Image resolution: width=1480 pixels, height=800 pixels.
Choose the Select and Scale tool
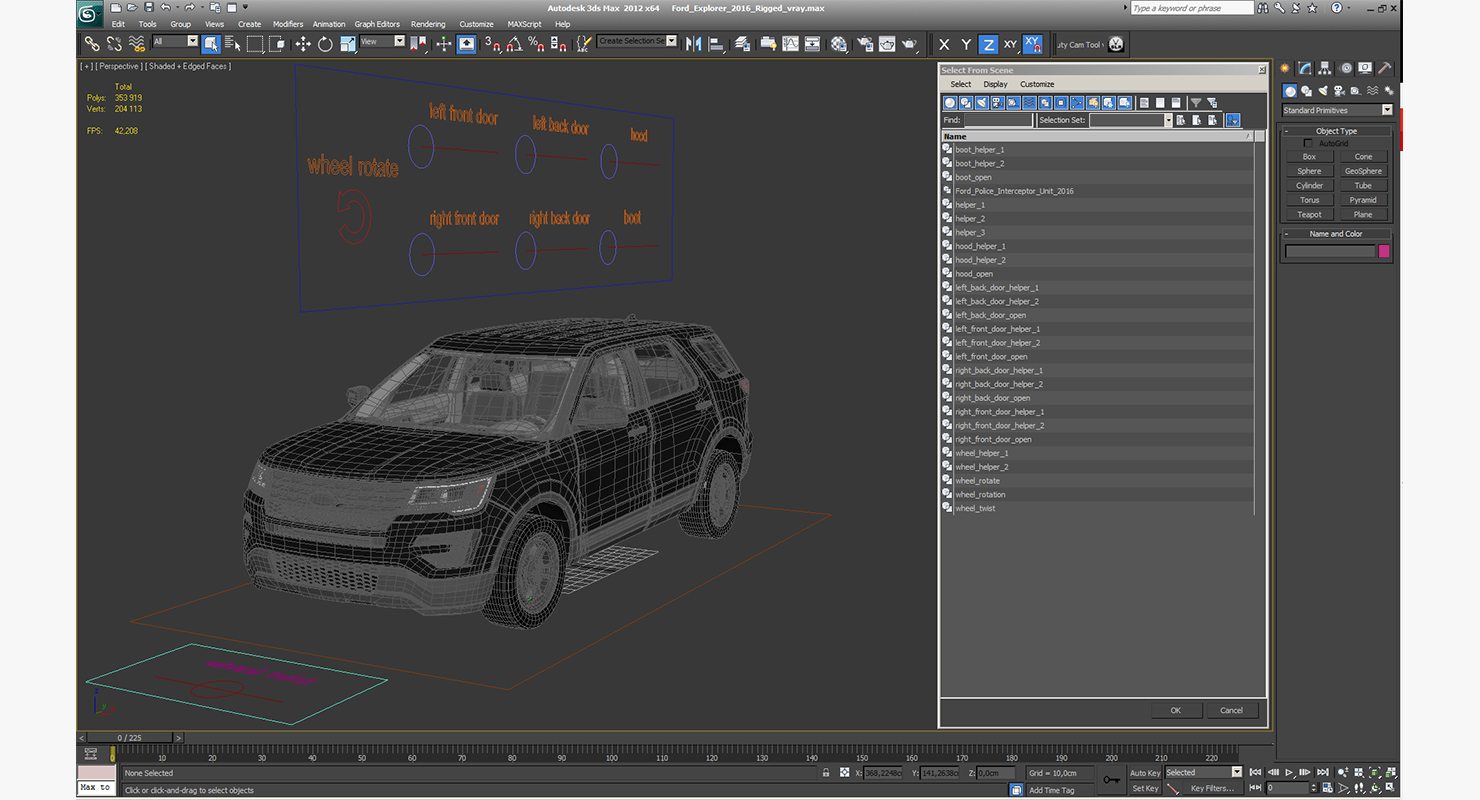[x=347, y=44]
